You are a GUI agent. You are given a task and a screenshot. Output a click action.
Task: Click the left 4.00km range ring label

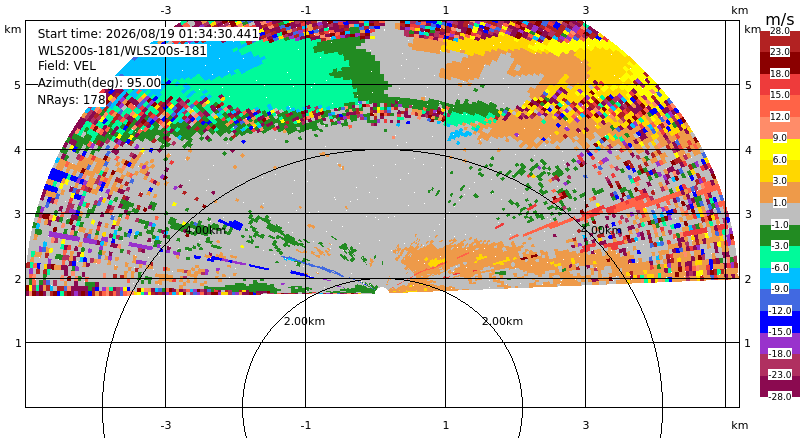click(x=205, y=230)
